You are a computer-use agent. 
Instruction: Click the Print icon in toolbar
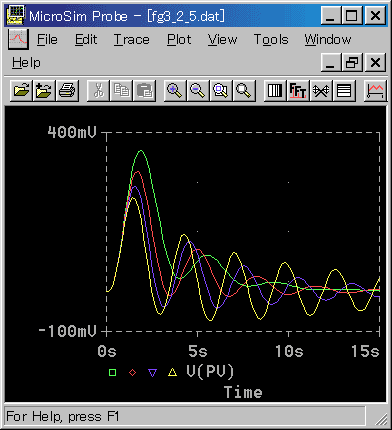pyautogui.click(x=67, y=90)
